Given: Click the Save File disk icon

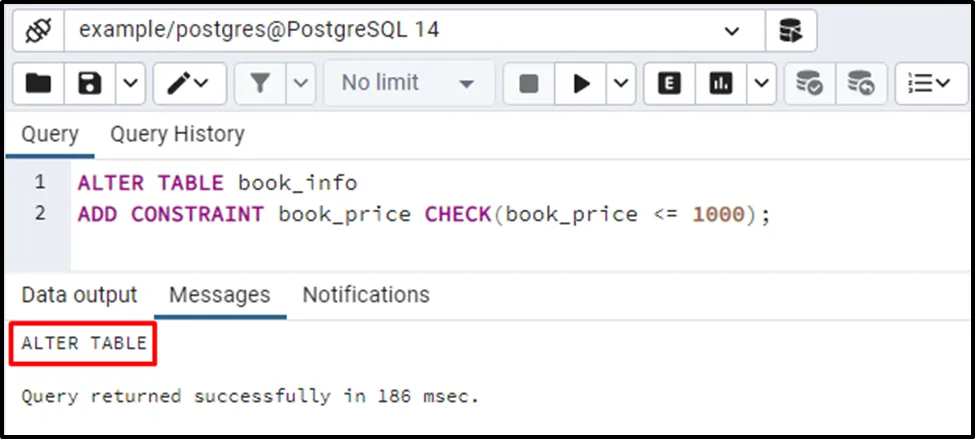Looking at the screenshot, I should (x=90, y=83).
